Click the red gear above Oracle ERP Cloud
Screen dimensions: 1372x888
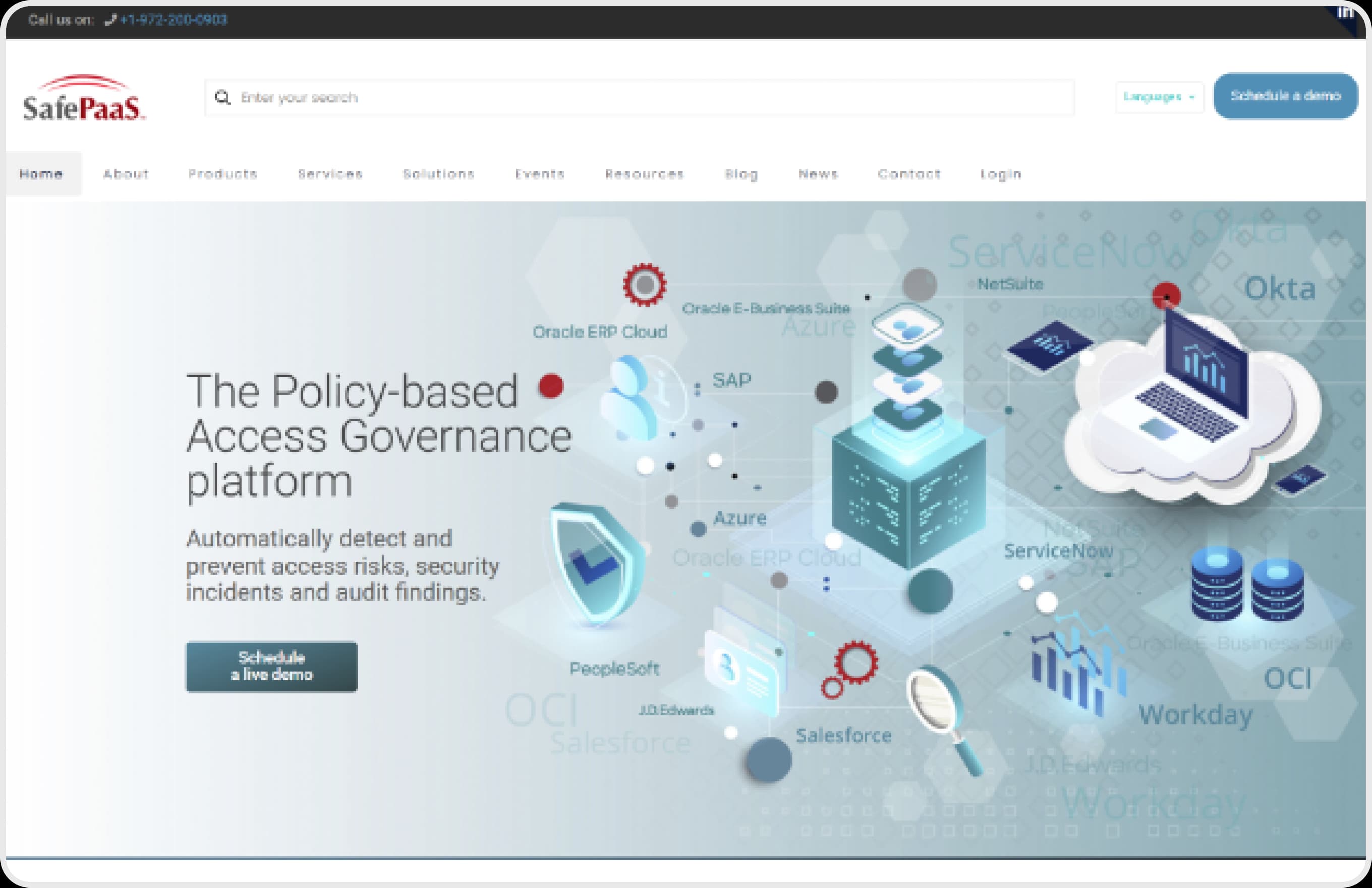coord(645,285)
